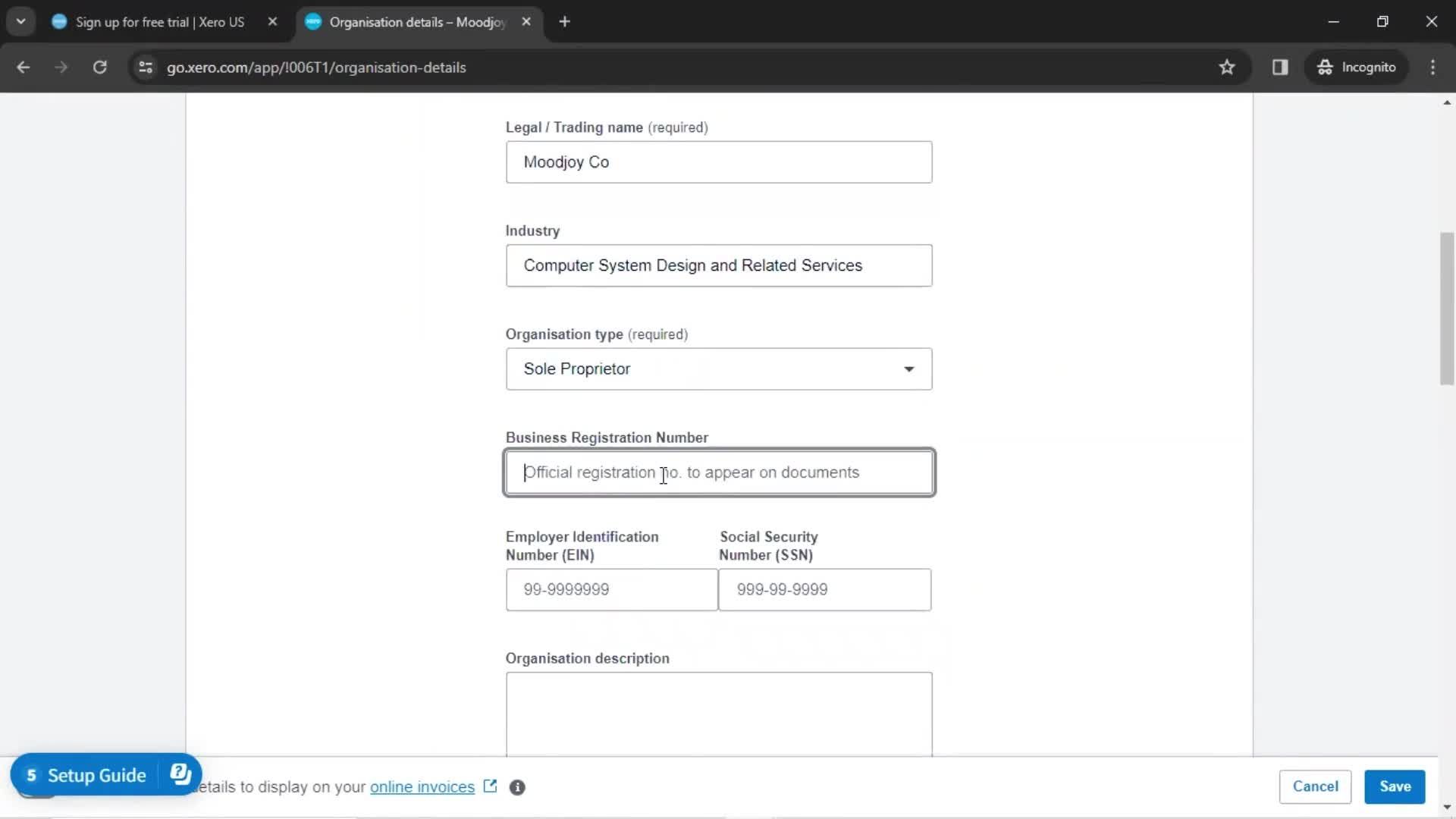Screen dimensions: 1456x819
Task: Click the scrollbar down arrow
Action: 1447,808
